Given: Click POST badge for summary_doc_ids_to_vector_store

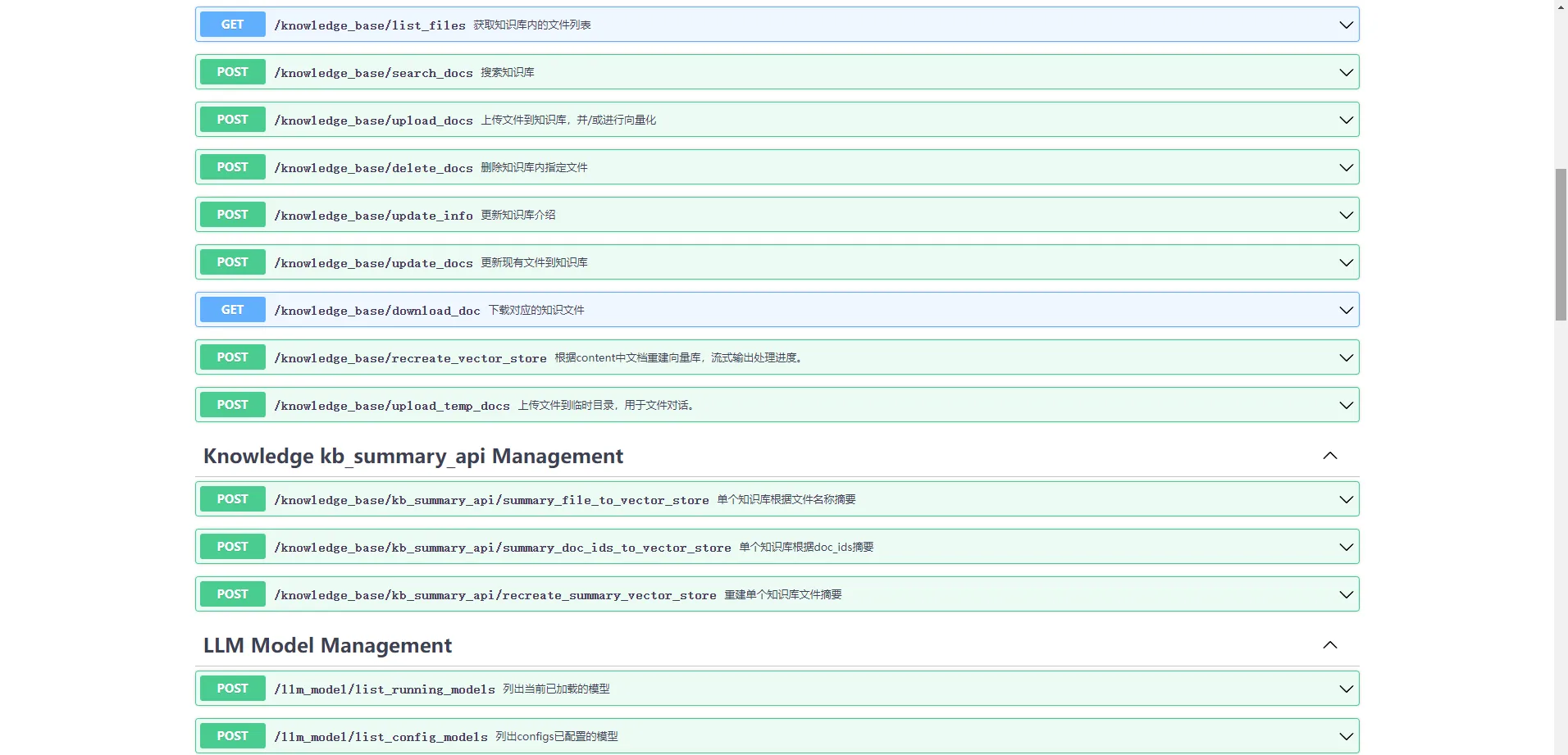Looking at the screenshot, I should [x=233, y=547].
